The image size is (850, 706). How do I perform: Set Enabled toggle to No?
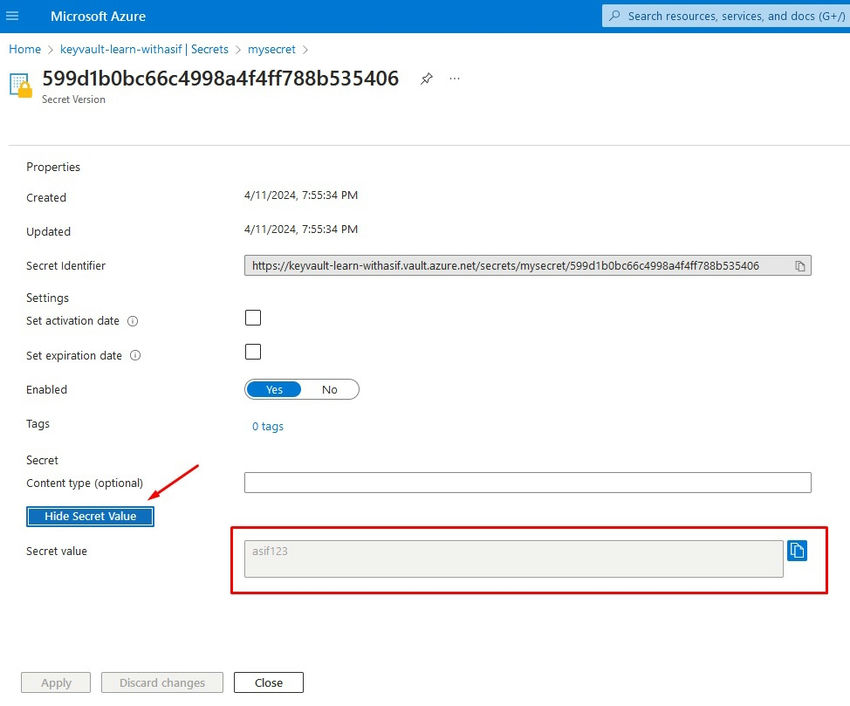(330, 390)
